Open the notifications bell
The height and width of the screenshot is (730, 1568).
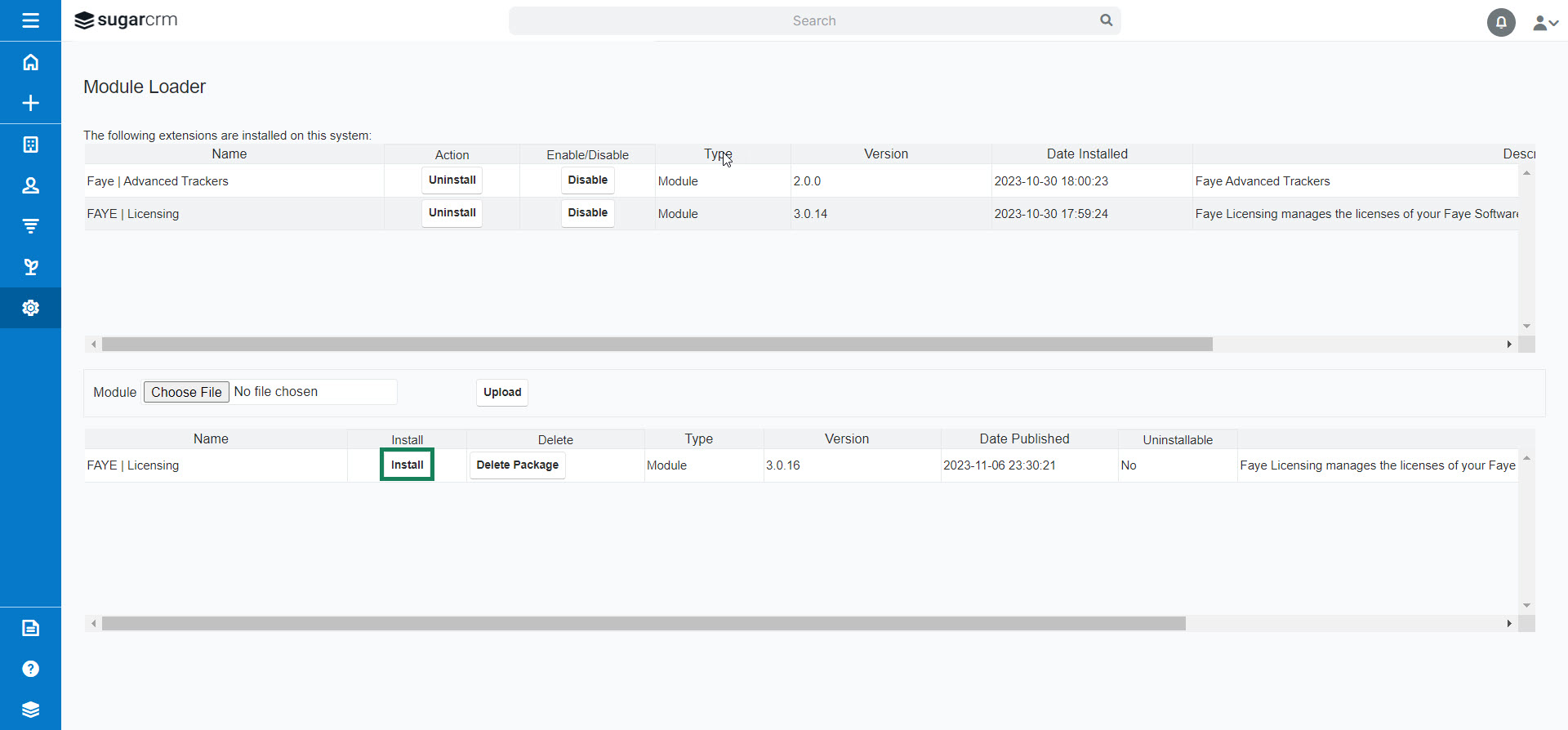point(1501,22)
